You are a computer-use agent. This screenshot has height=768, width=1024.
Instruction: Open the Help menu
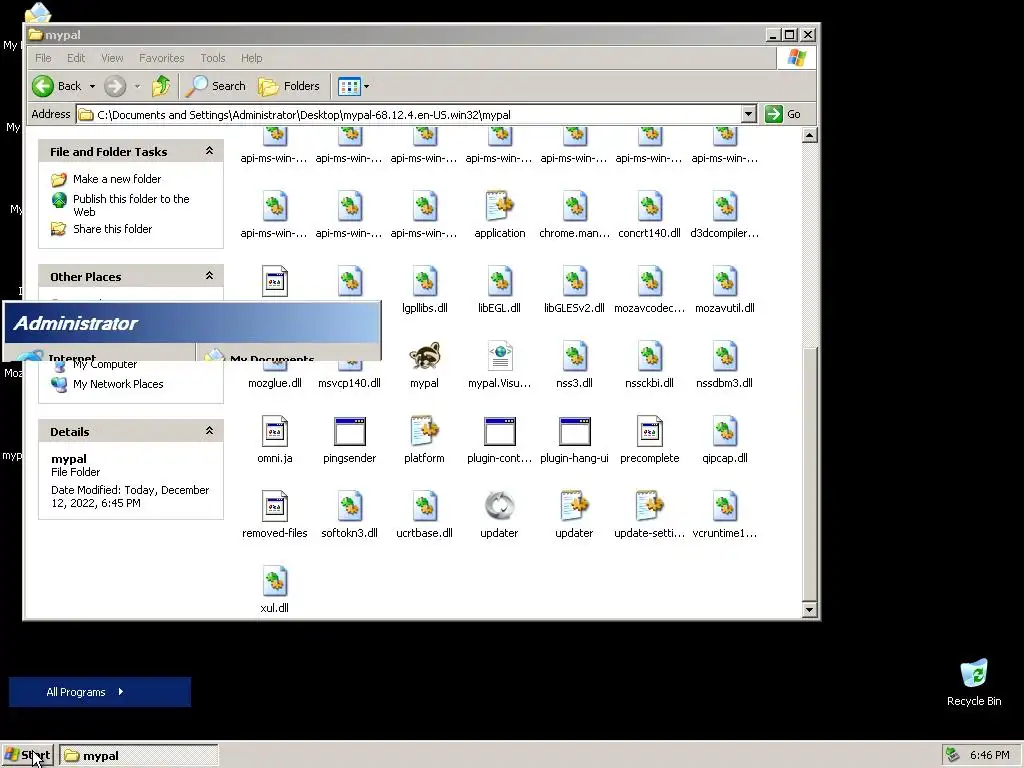point(251,58)
